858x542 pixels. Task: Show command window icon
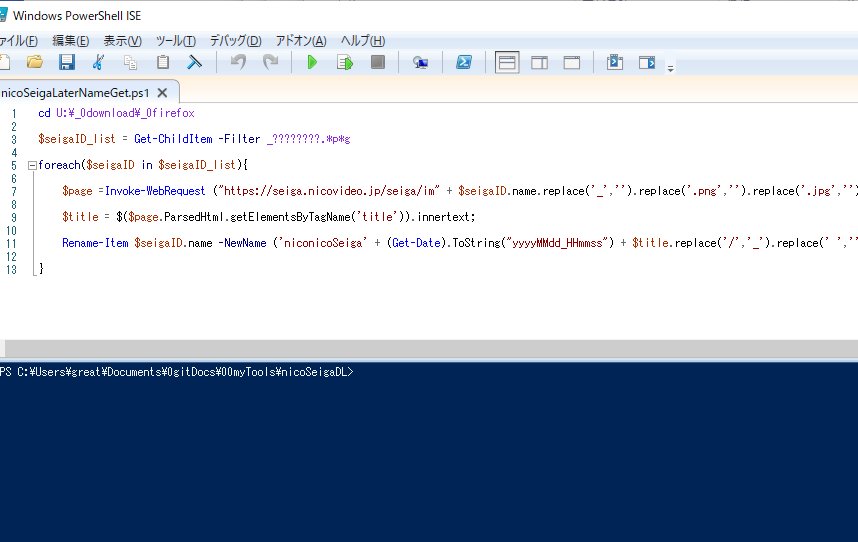click(x=614, y=62)
